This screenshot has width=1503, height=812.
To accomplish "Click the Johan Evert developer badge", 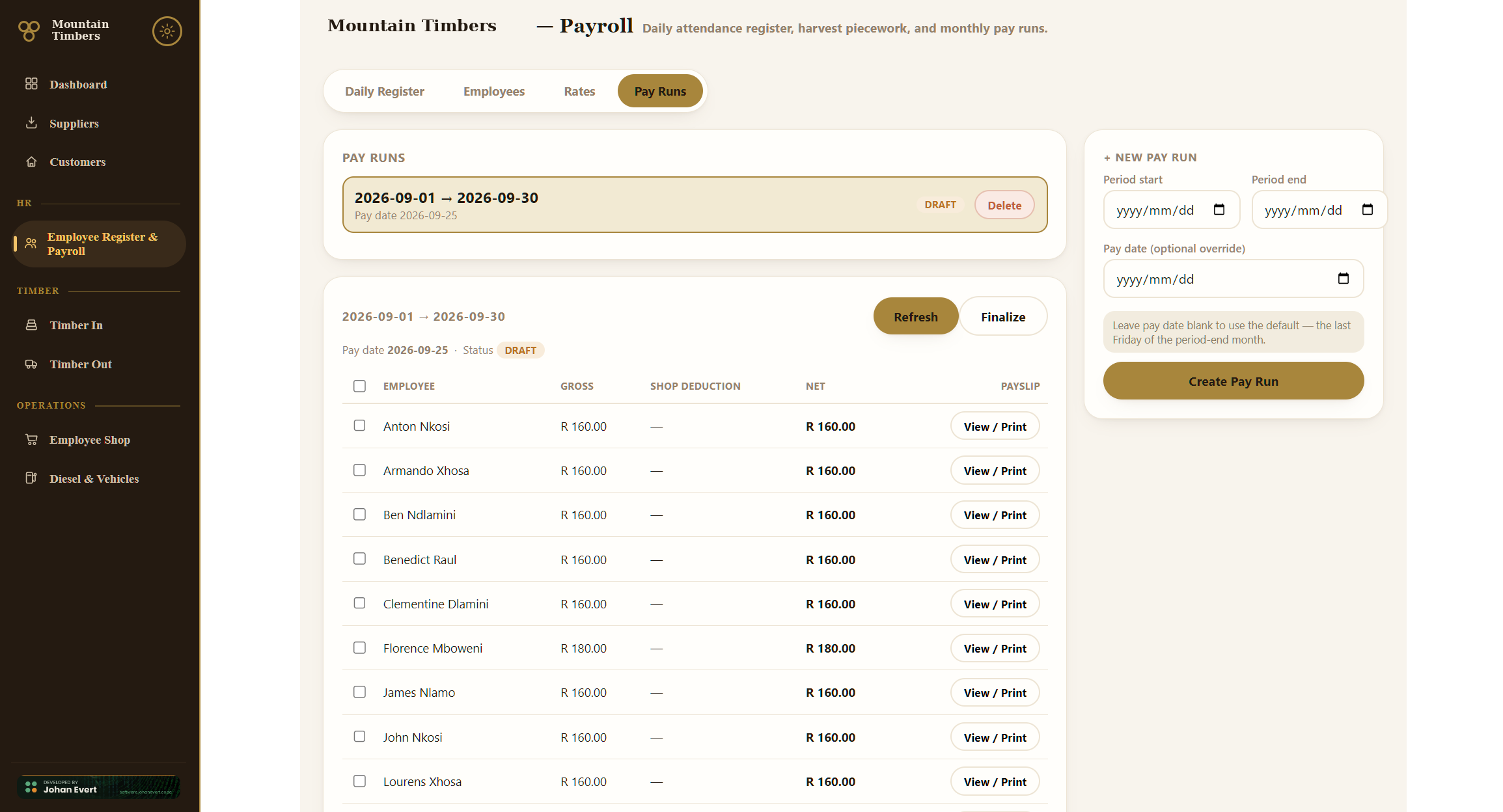I will point(99,787).
